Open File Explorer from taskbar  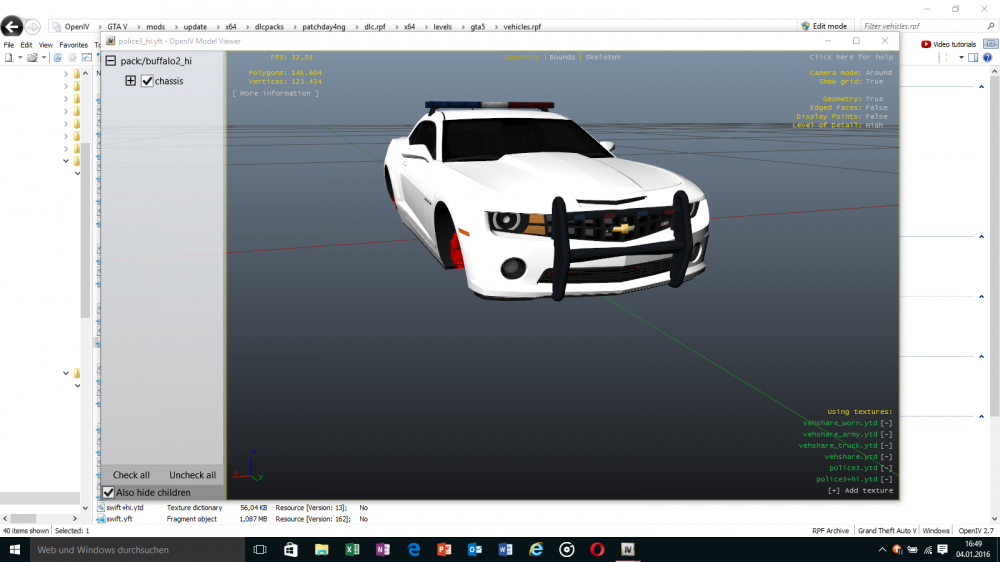point(321,549)
